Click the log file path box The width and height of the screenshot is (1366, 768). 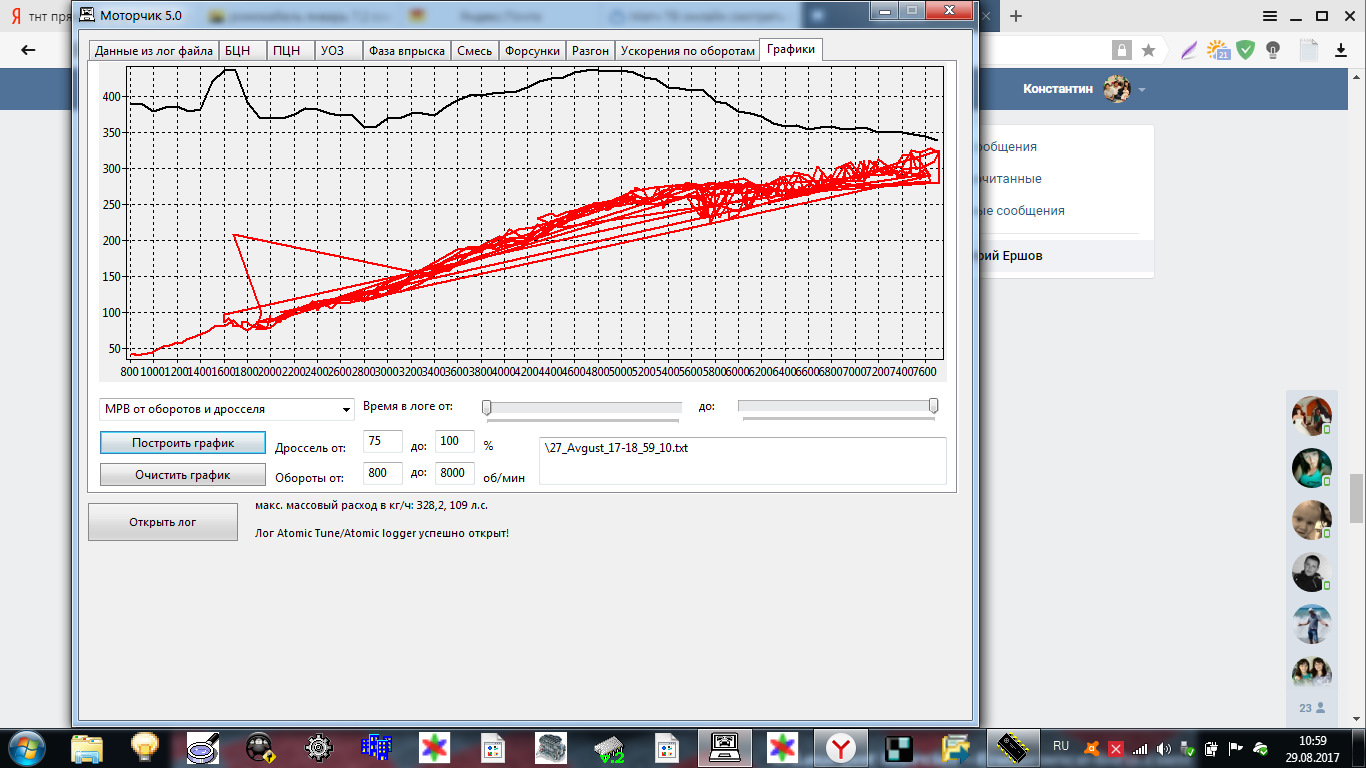click(x=742, y=460)
